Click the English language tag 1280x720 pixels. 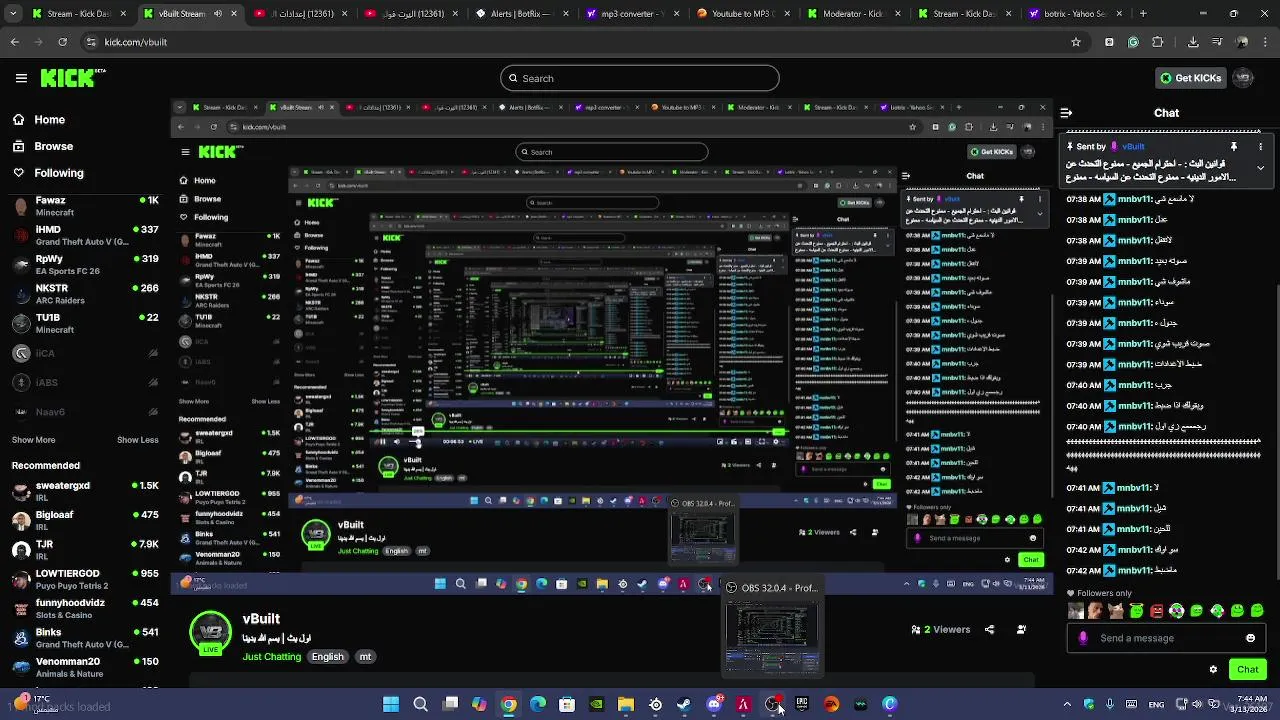(327, 657)
